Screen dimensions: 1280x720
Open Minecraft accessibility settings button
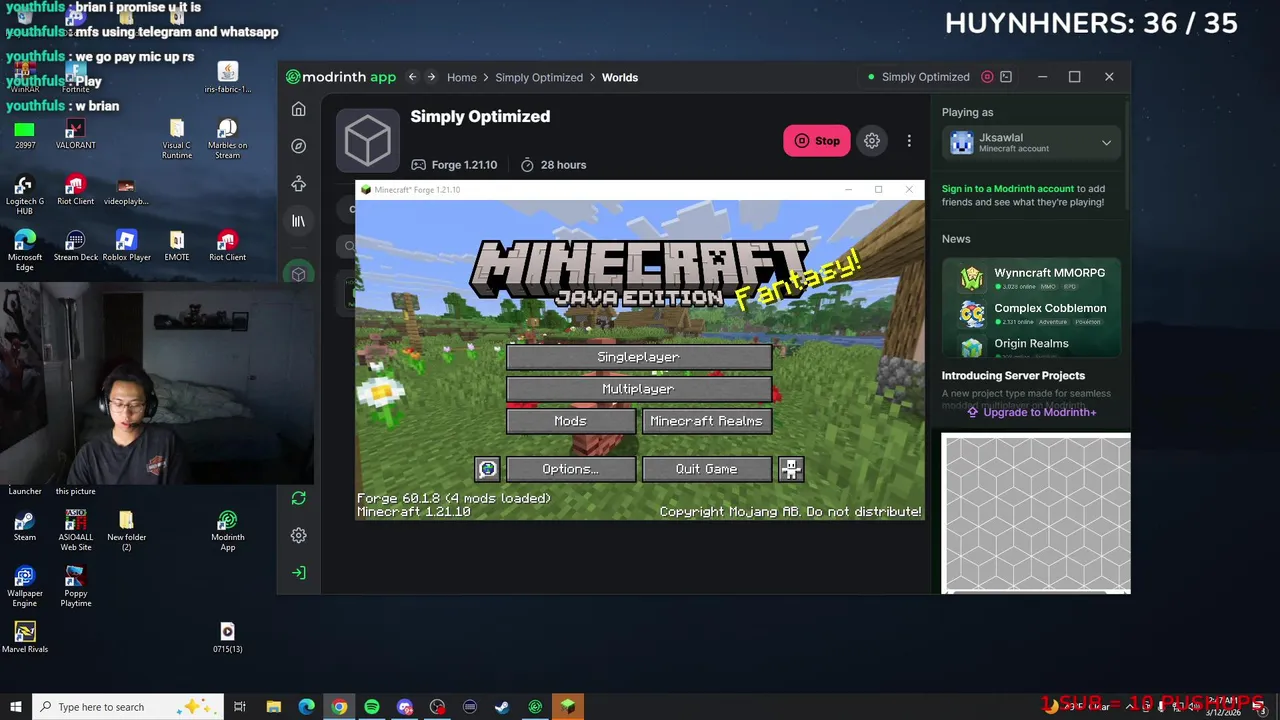(791, 469)
